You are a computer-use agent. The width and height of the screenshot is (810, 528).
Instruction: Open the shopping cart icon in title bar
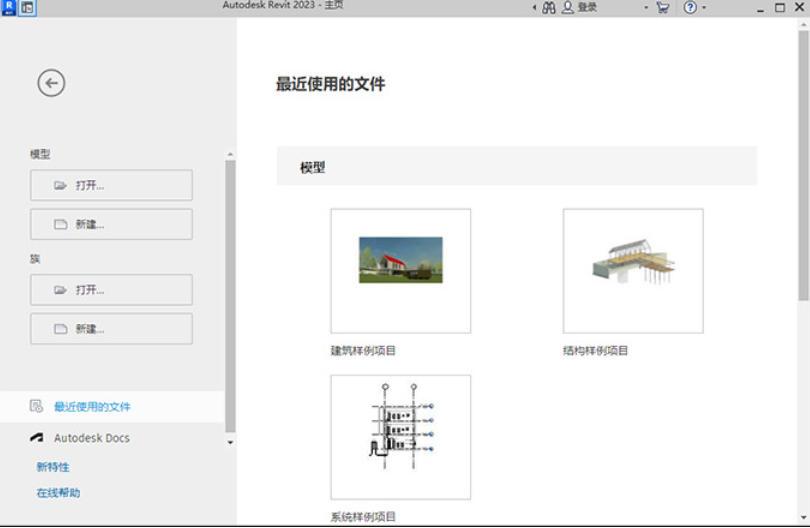coord(663,8)
